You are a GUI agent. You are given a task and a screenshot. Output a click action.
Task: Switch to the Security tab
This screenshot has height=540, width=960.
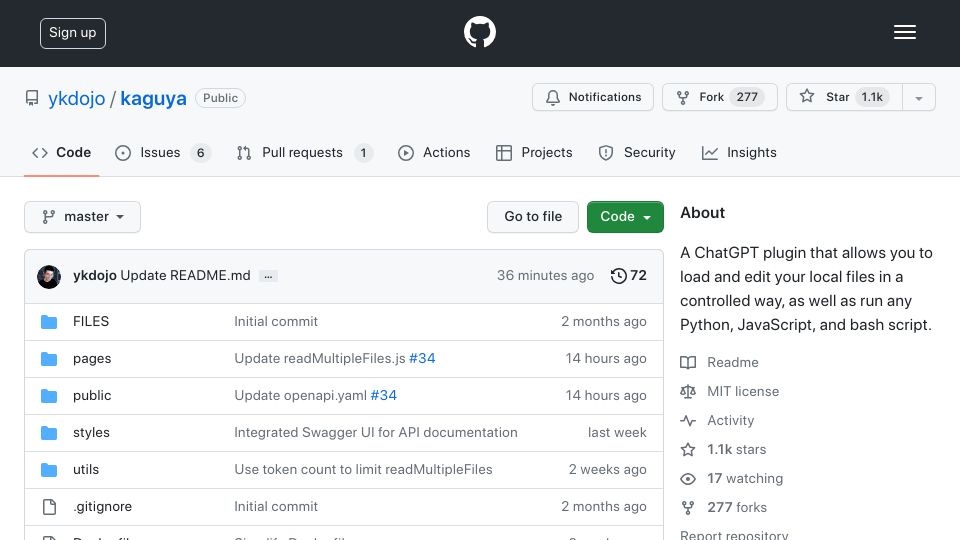pyautogui.click(x=637, y=152)
